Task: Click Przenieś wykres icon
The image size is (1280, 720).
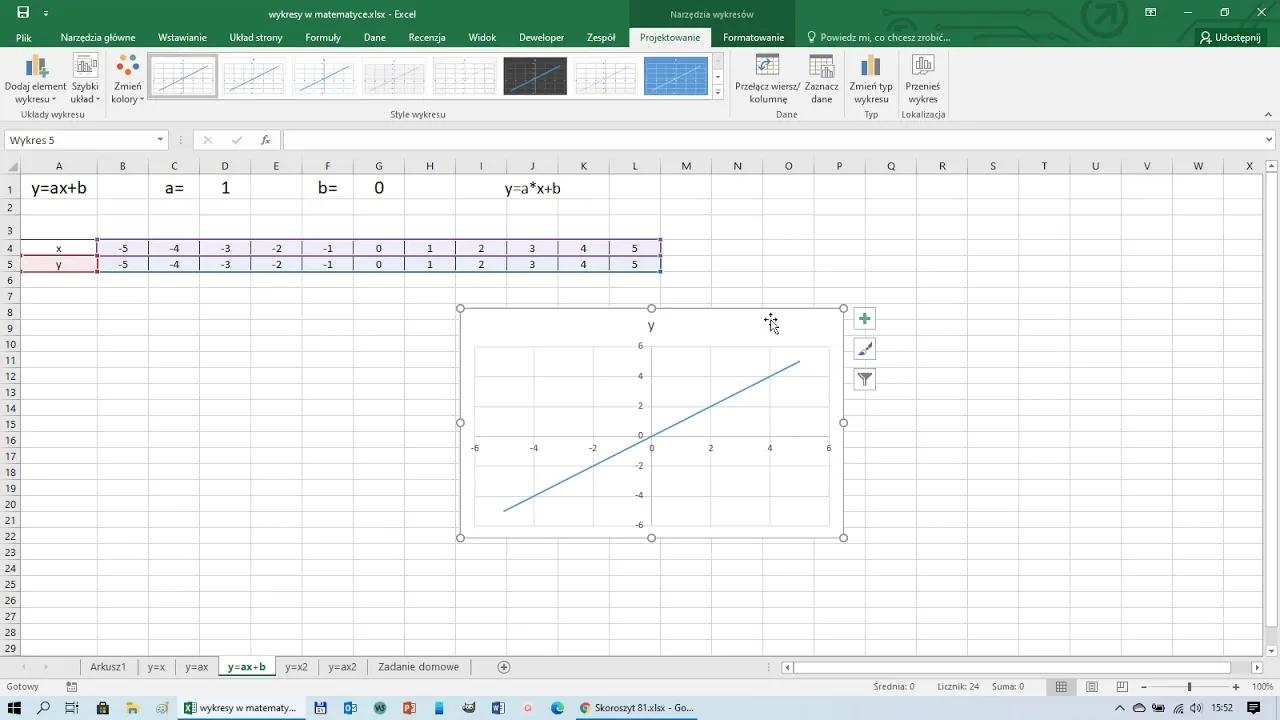Action: click(922, 68)
